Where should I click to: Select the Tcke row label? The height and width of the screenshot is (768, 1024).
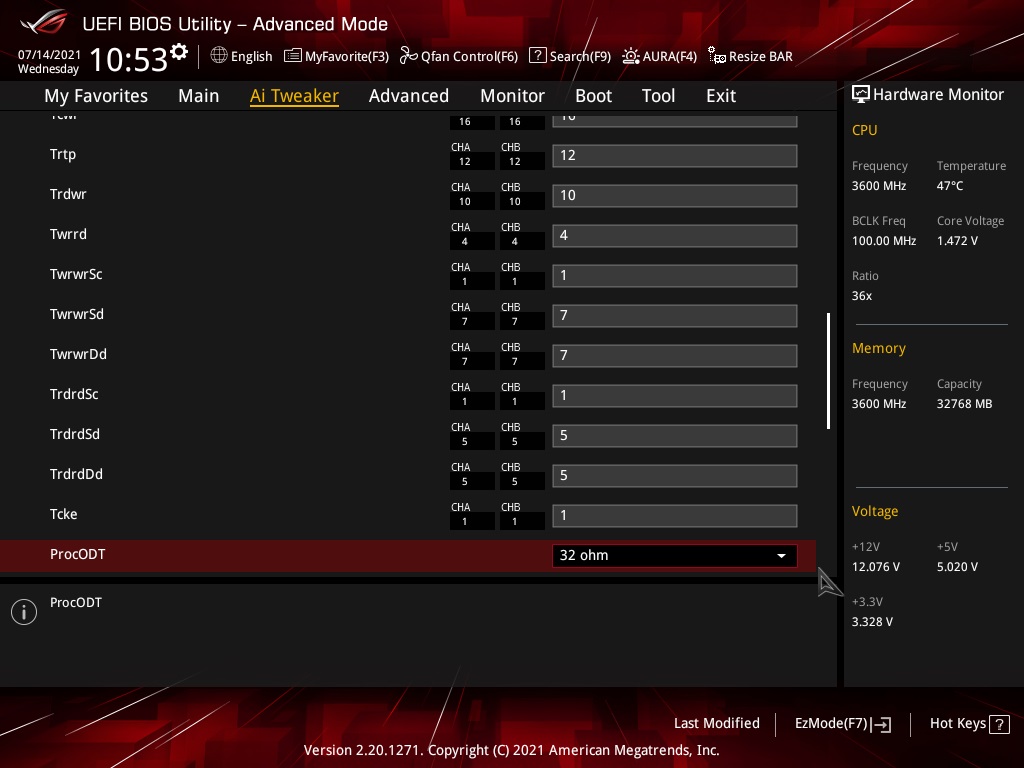click(x=63, y=514)
